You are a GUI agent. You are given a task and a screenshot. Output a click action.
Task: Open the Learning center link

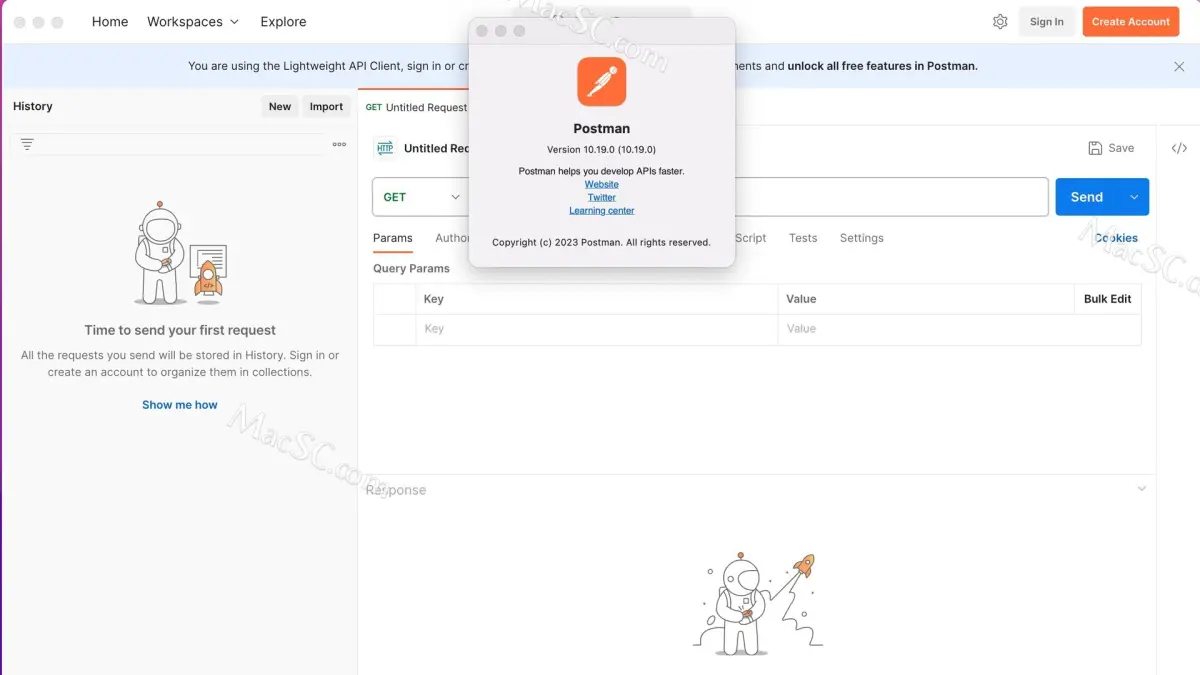(x=602, y=210)
